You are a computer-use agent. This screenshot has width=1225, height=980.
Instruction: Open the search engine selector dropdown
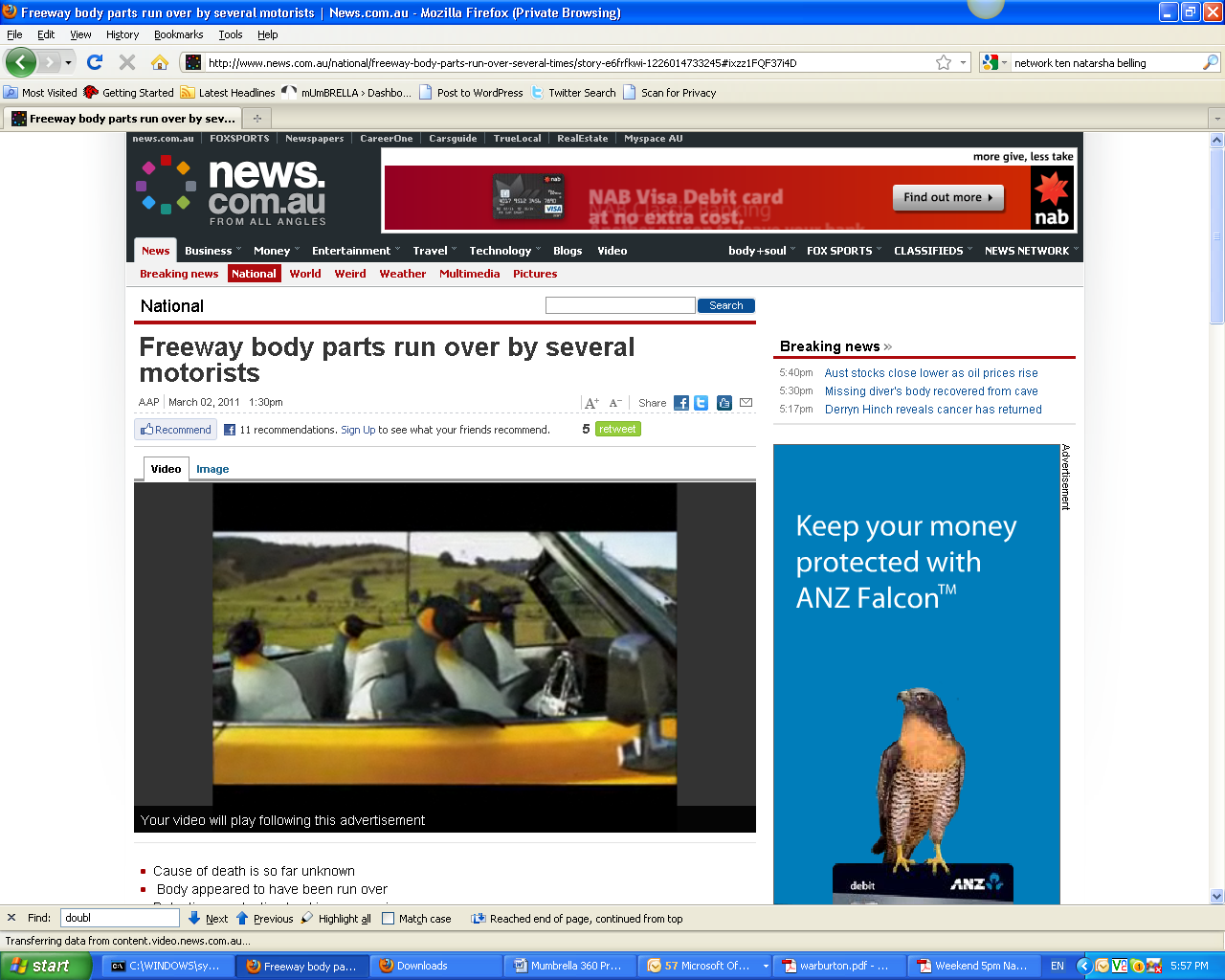pos(995,62)
